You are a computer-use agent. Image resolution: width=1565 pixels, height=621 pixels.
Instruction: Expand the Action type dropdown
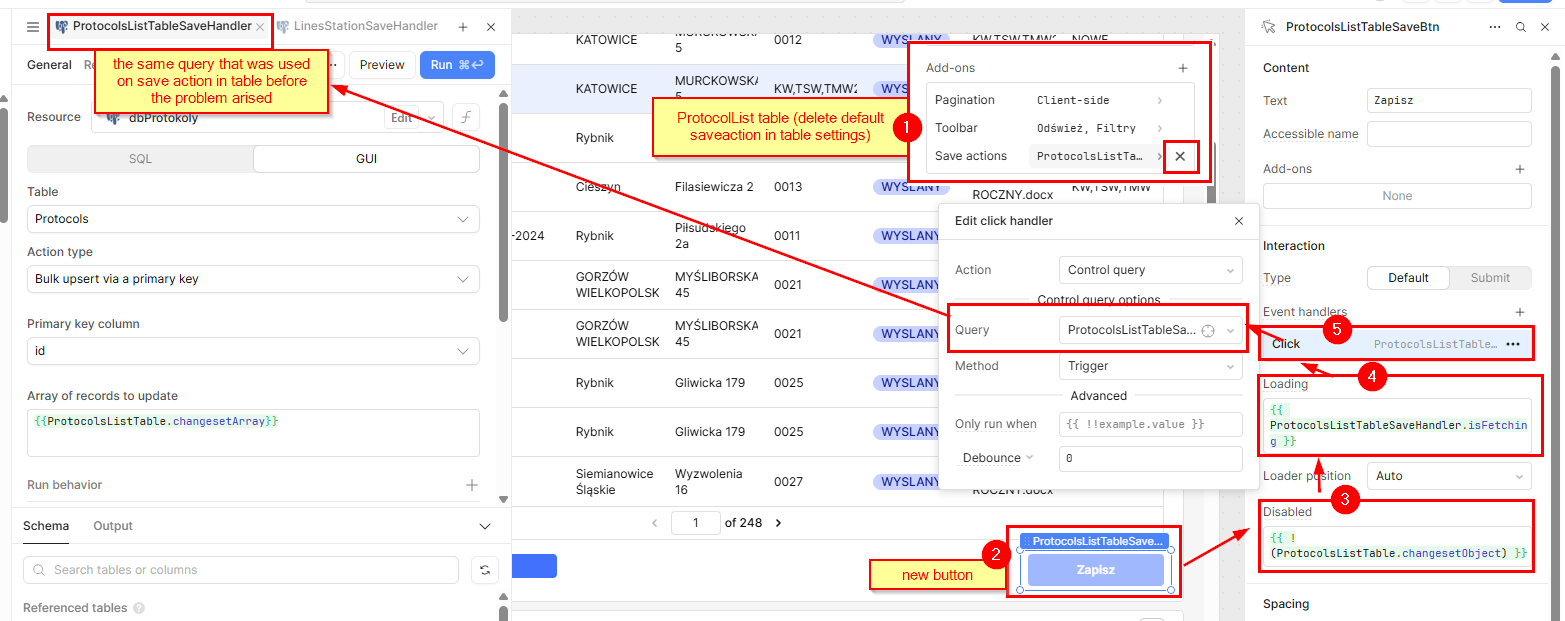(x=253, y=279)
